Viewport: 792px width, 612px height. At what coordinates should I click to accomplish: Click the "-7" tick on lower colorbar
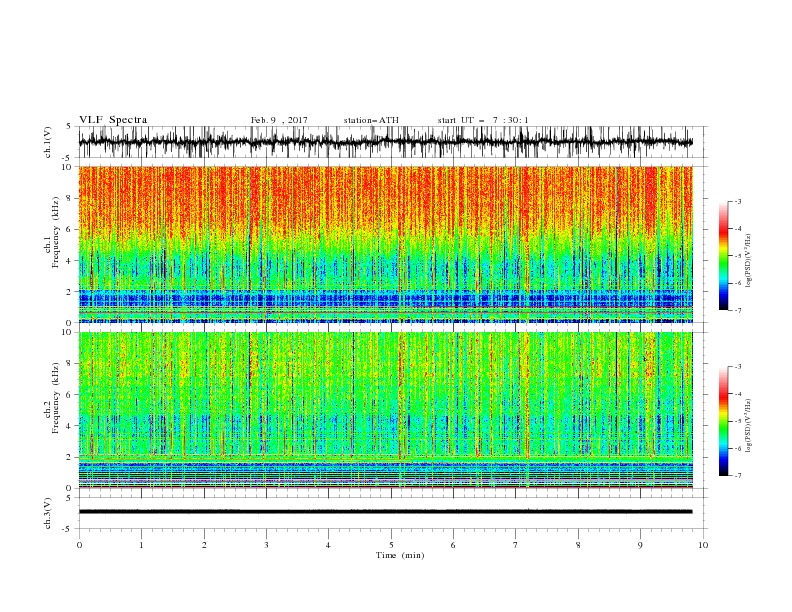pyautogui.click(x=737, y=476)
